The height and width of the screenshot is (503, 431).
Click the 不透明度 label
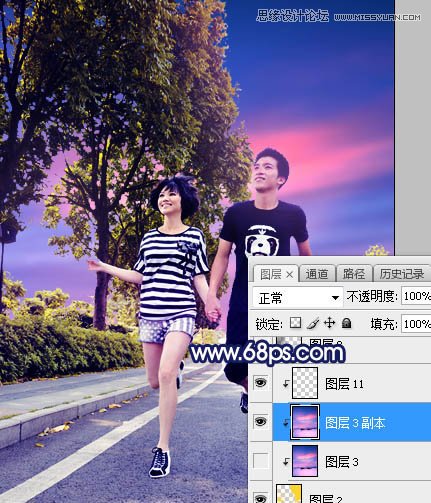(x=372, y=296)
